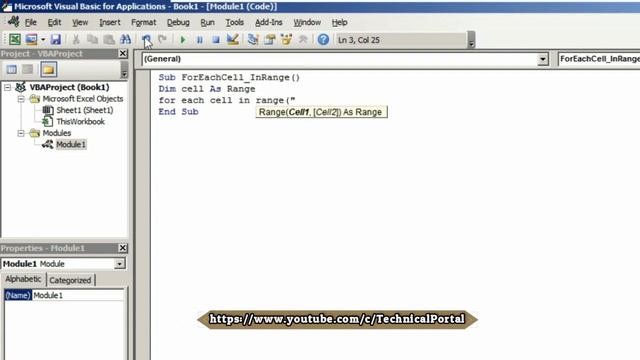Viewport: 640px width, 360px height.
Task: Click the (Name) property row label
Action: click(18, 296)
